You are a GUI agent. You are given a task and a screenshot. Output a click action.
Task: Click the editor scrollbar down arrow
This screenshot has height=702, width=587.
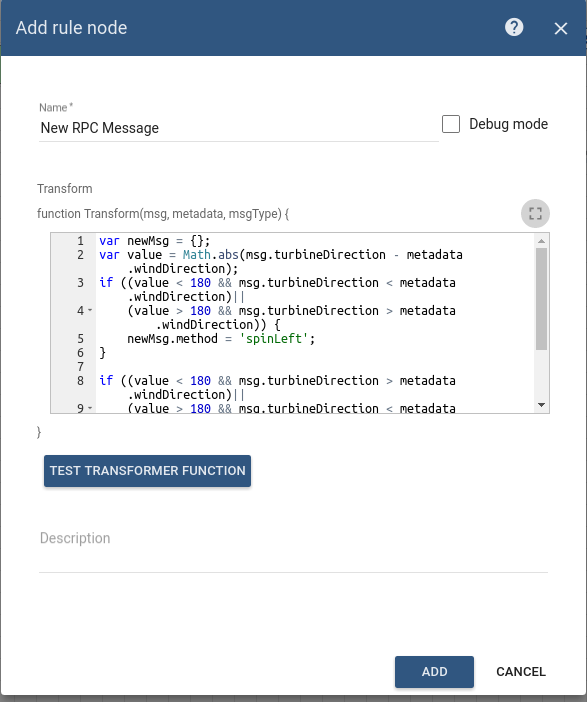541,405
